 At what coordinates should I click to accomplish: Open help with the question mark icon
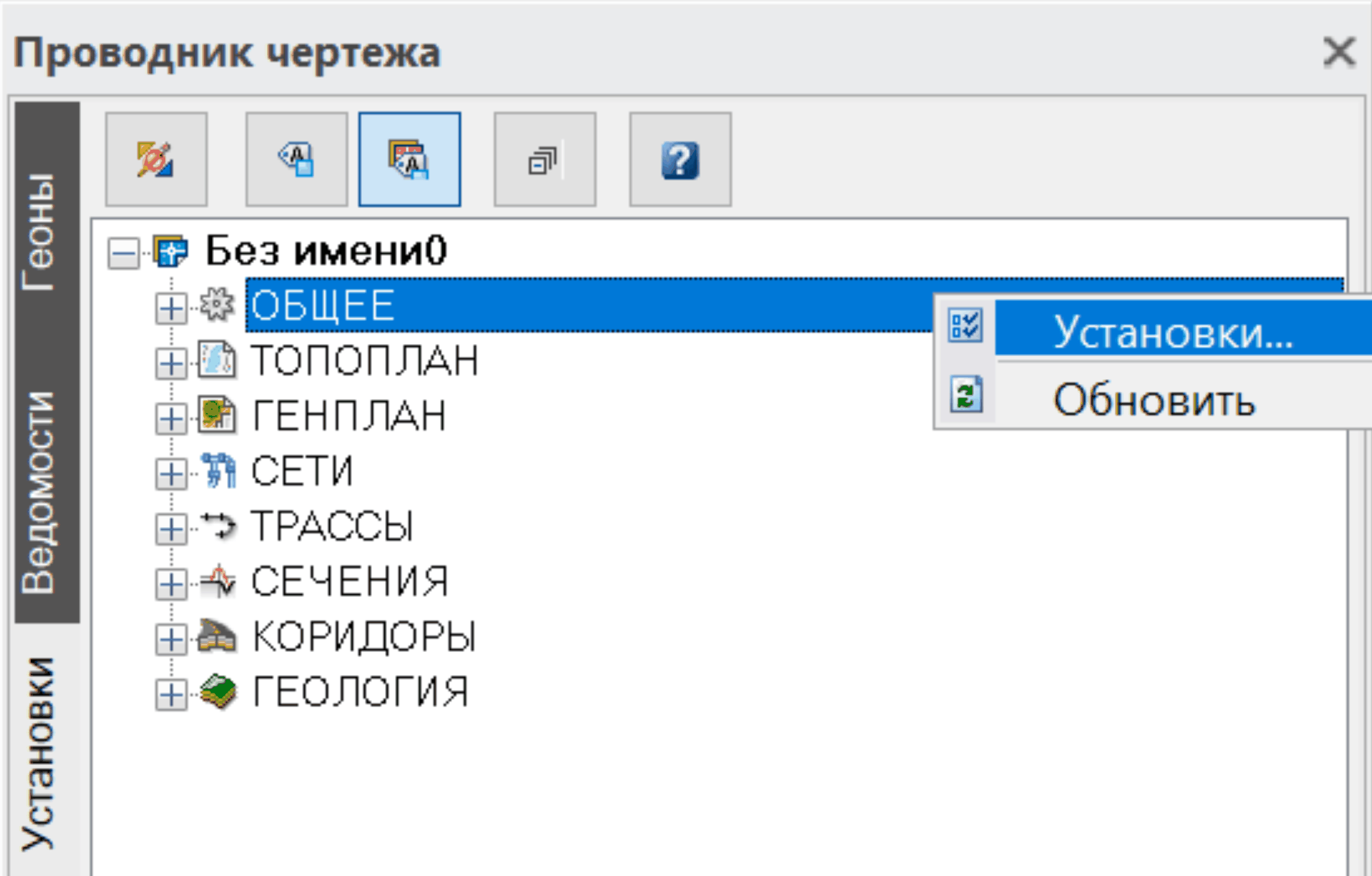pyautogui.click(x=680, y=159)
